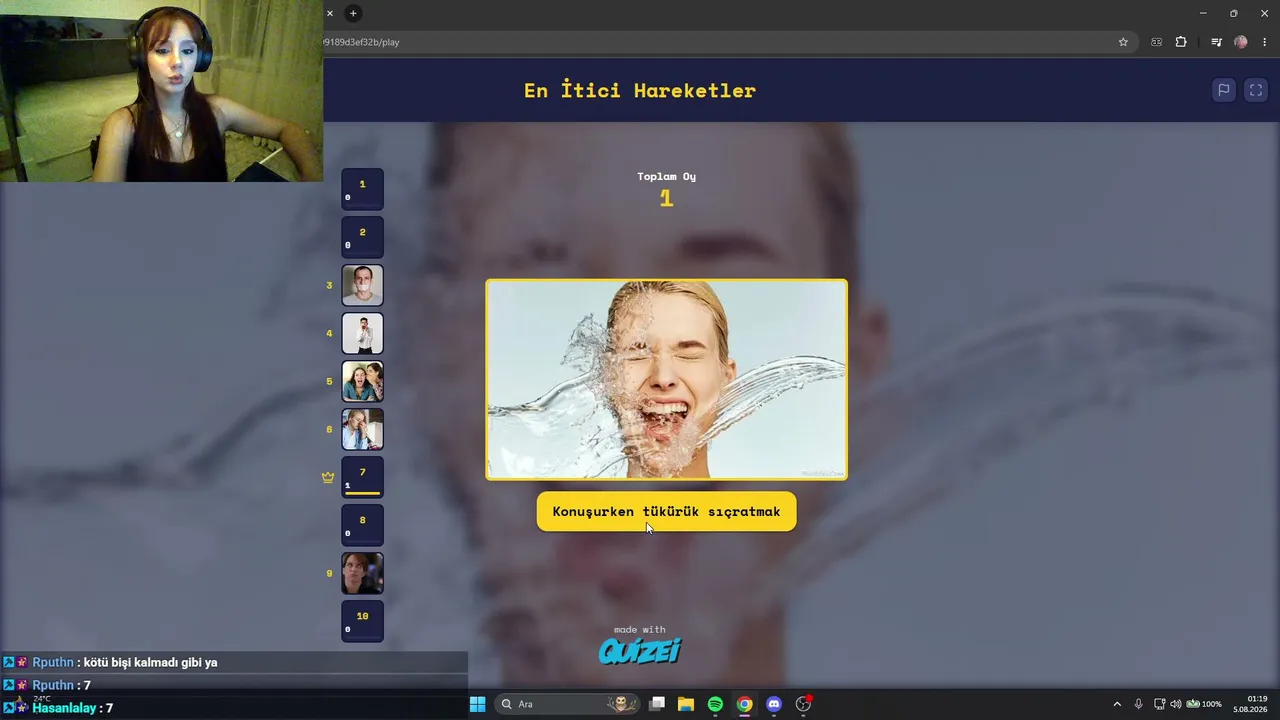Click the microphone icon in the system tray
Viewport: 1280px width, 720px height.
[x=1138, y=704]
